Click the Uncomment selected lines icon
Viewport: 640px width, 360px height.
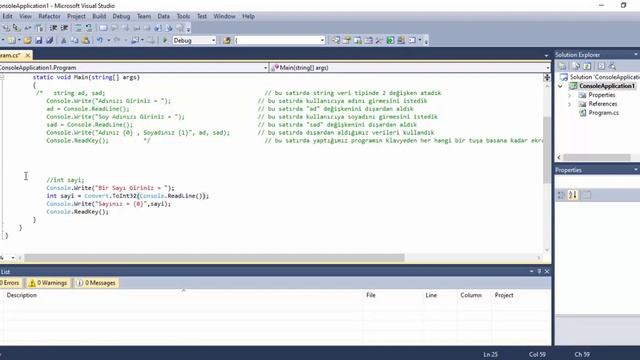pos(89,28)
